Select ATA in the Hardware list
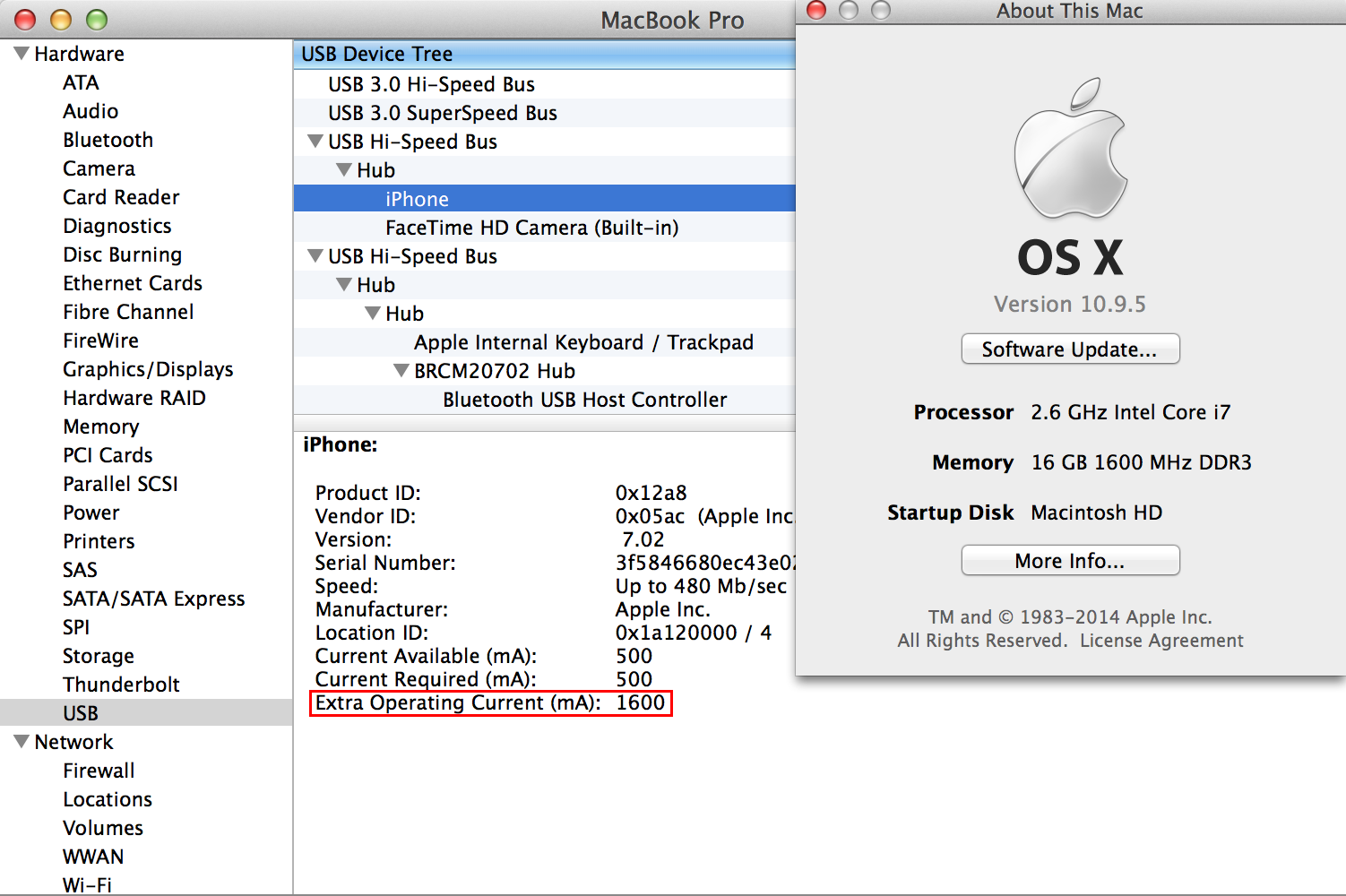 point(81,82)
